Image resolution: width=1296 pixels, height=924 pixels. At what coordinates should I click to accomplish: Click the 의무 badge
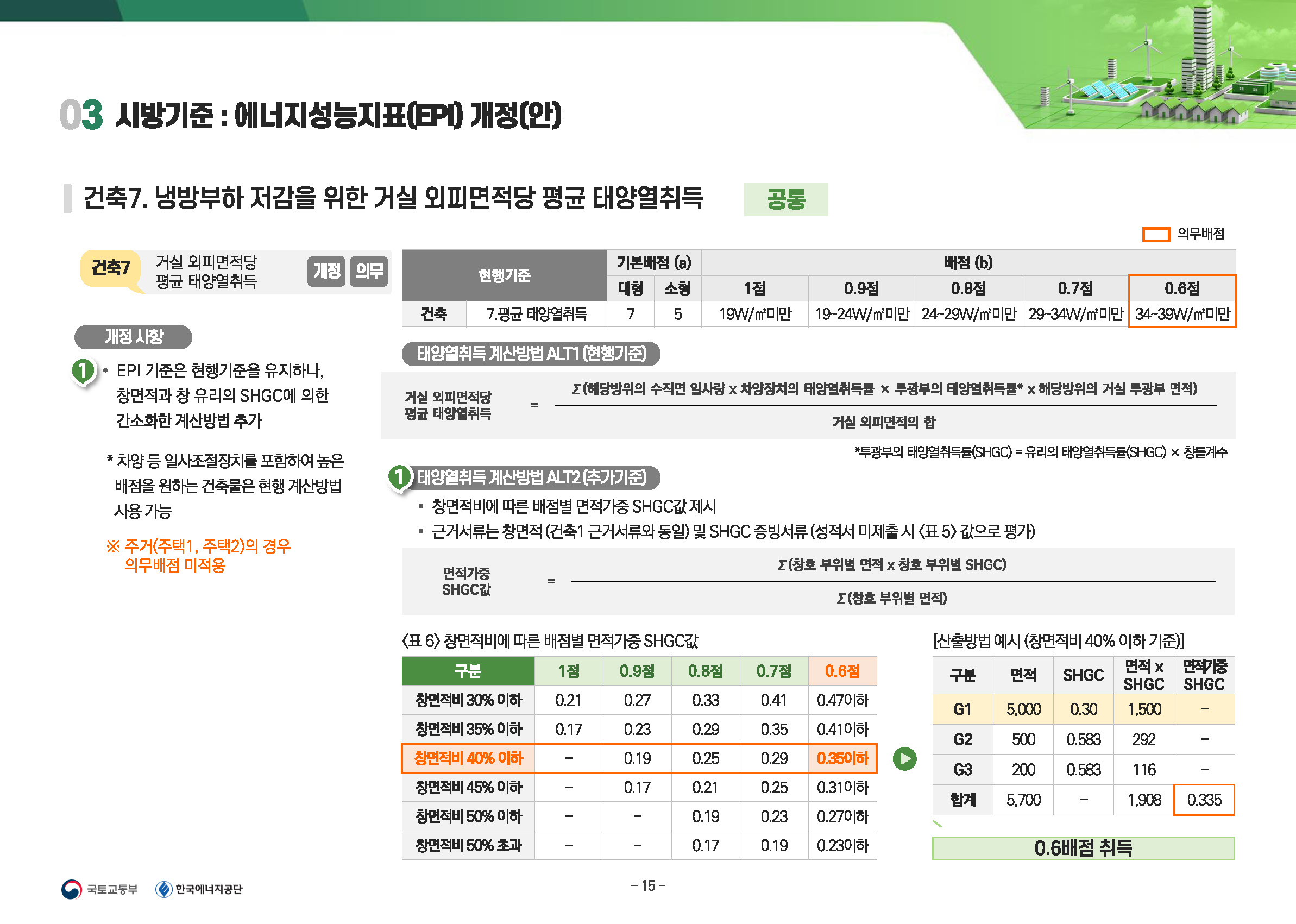(x=369, y=271)
